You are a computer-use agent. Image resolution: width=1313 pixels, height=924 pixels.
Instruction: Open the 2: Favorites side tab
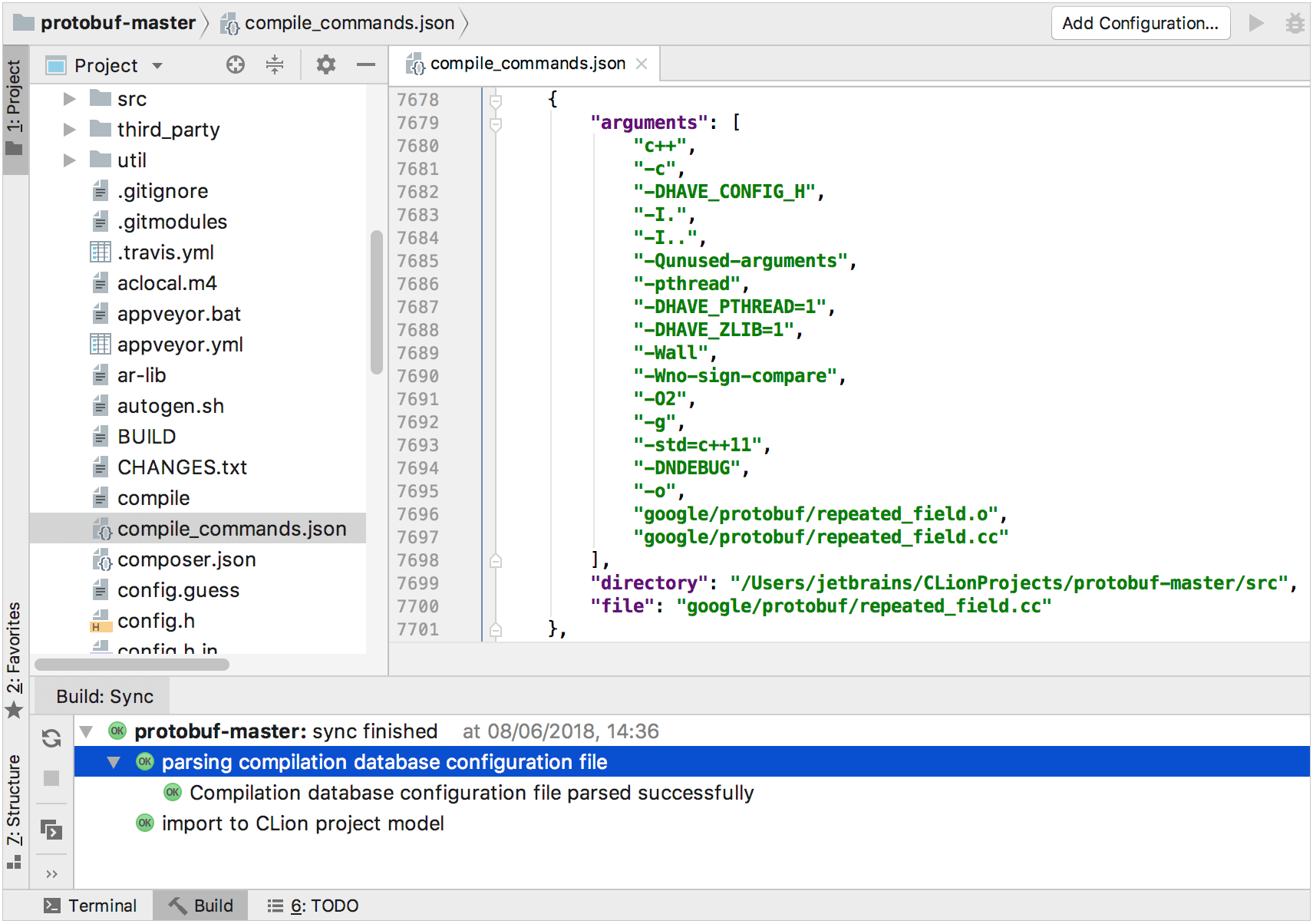(15, 659)
